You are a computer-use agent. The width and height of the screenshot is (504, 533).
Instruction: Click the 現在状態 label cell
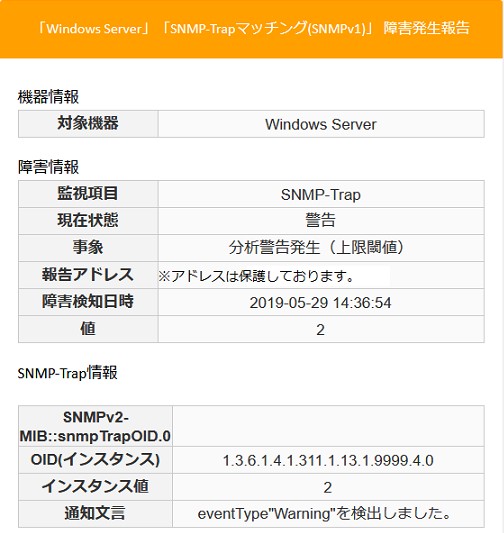coord(88,221)
